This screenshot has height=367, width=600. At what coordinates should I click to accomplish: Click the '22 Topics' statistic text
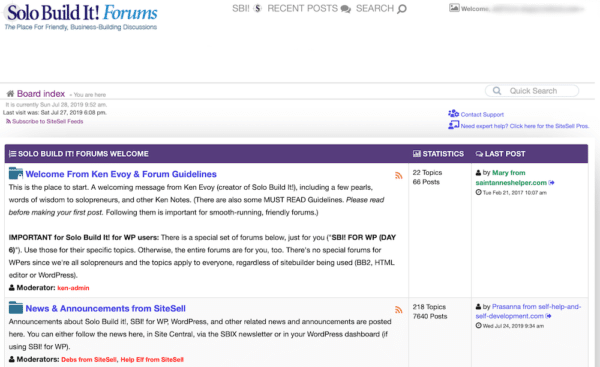pyautogui.click(x=427, y=173)
